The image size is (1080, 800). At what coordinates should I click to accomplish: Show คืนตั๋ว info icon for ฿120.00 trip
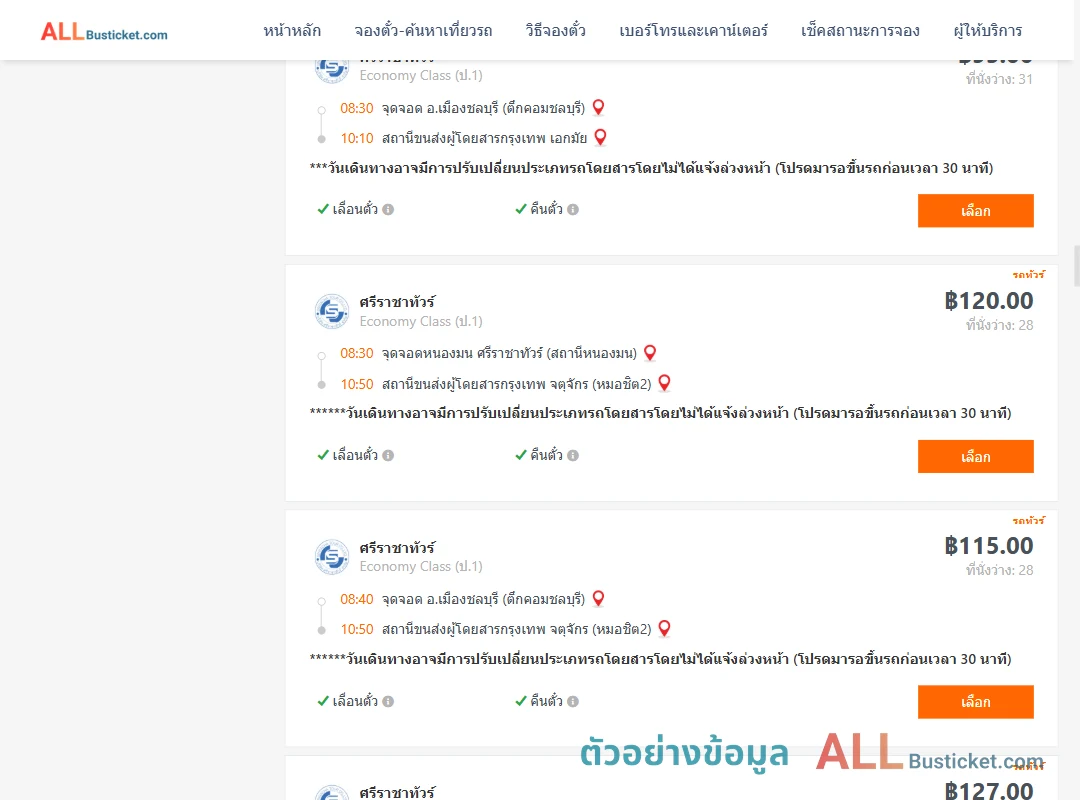click(573, 455)
